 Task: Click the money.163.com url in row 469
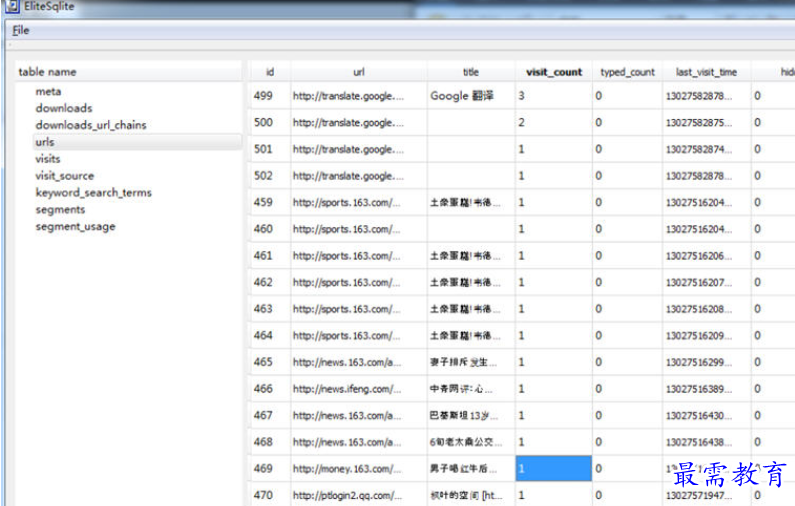[358, 468]
